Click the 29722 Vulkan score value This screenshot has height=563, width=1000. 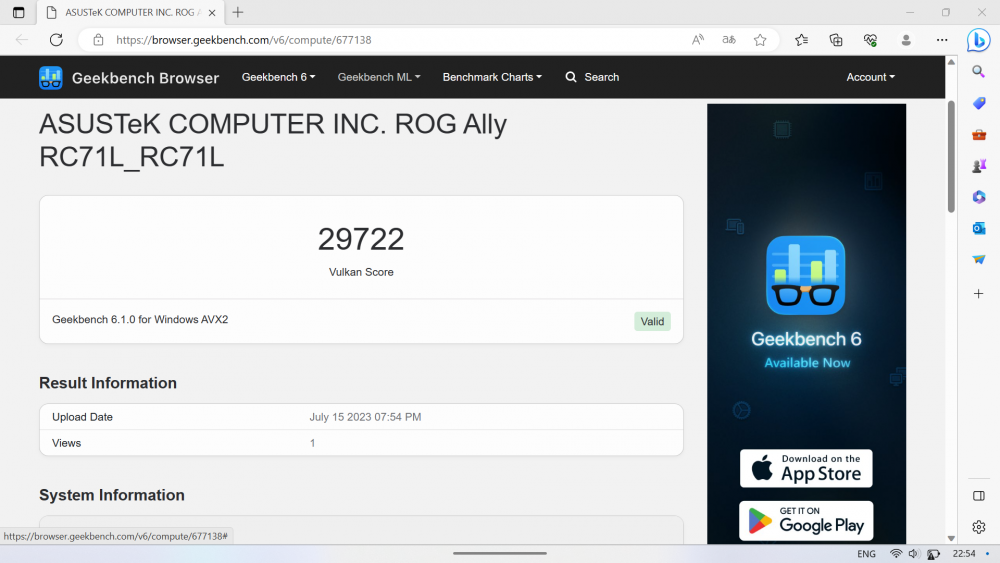tap(361, 240)
